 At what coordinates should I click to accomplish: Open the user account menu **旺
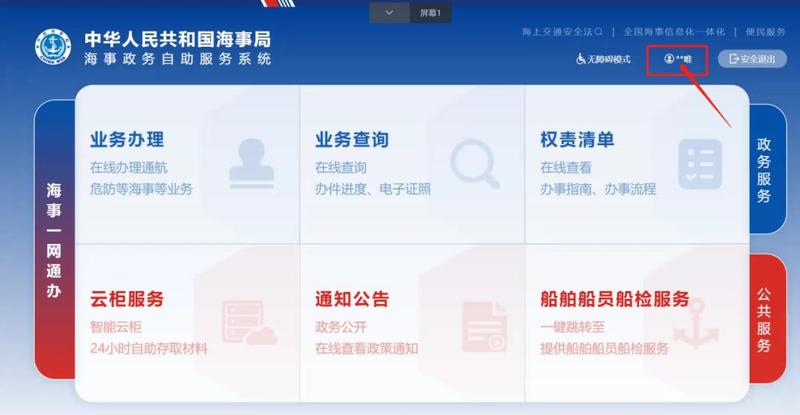(678, 60)
